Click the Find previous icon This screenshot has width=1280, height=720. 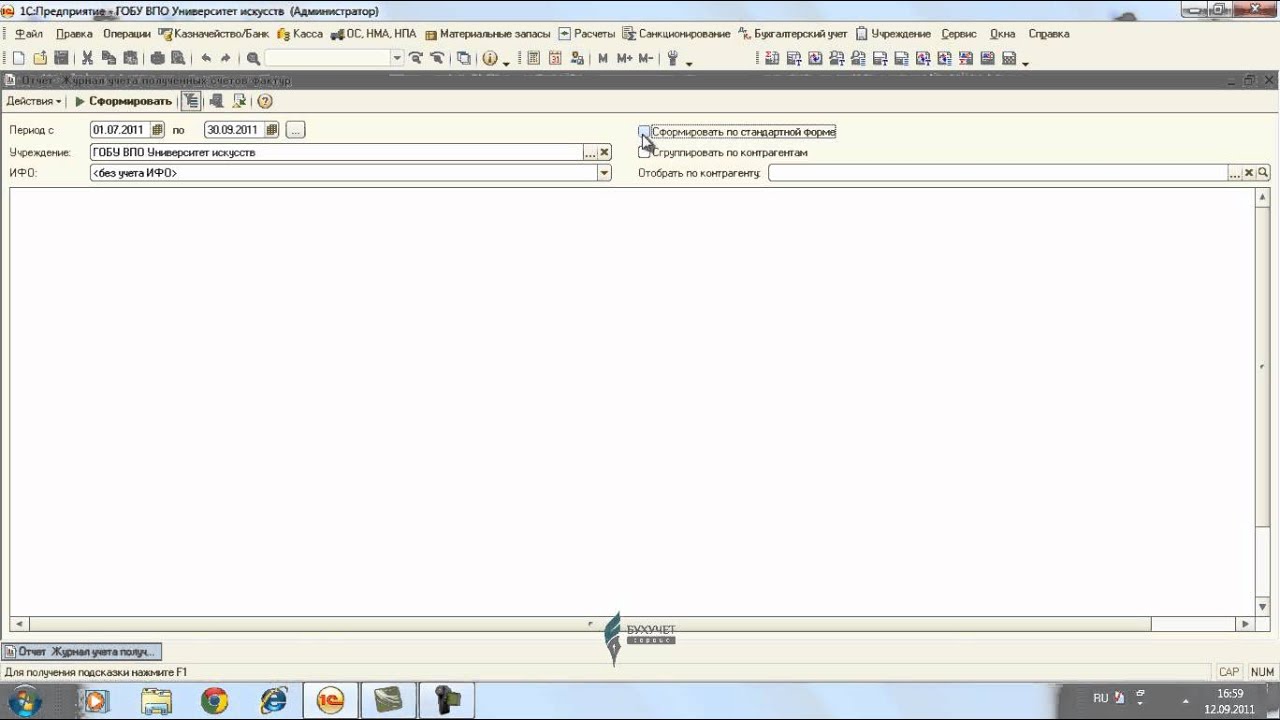[x=437, y=59]
